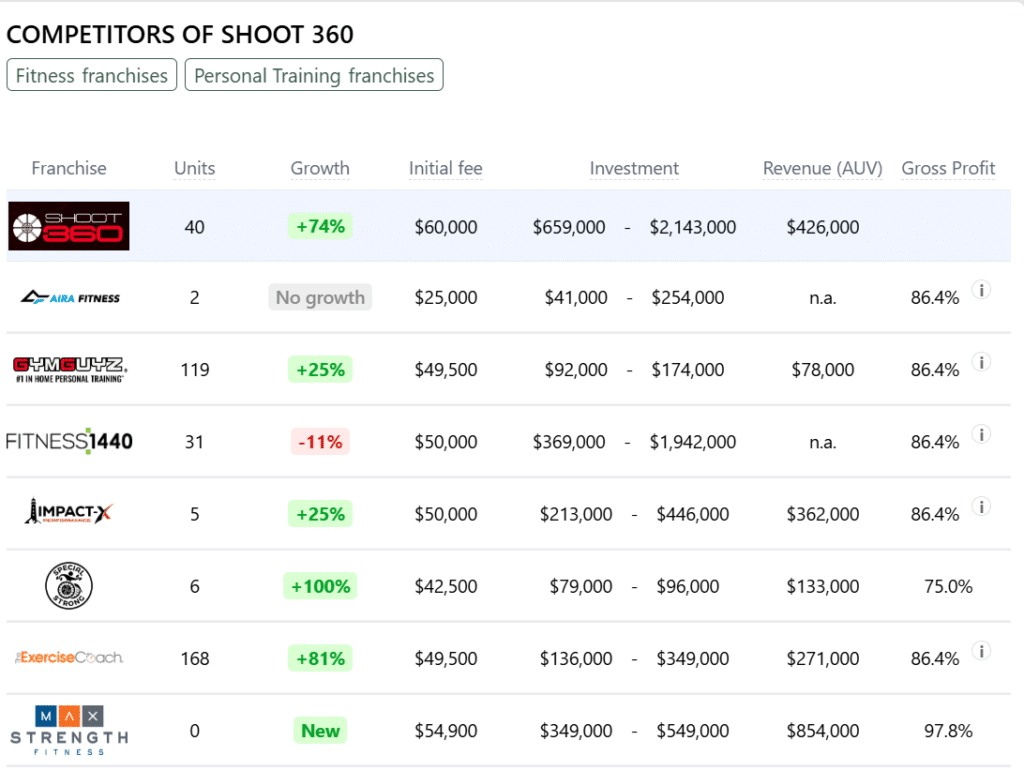Screen dimensions: 1024x771
Task: Sort by the Units column header
Action: click(195, 168)
